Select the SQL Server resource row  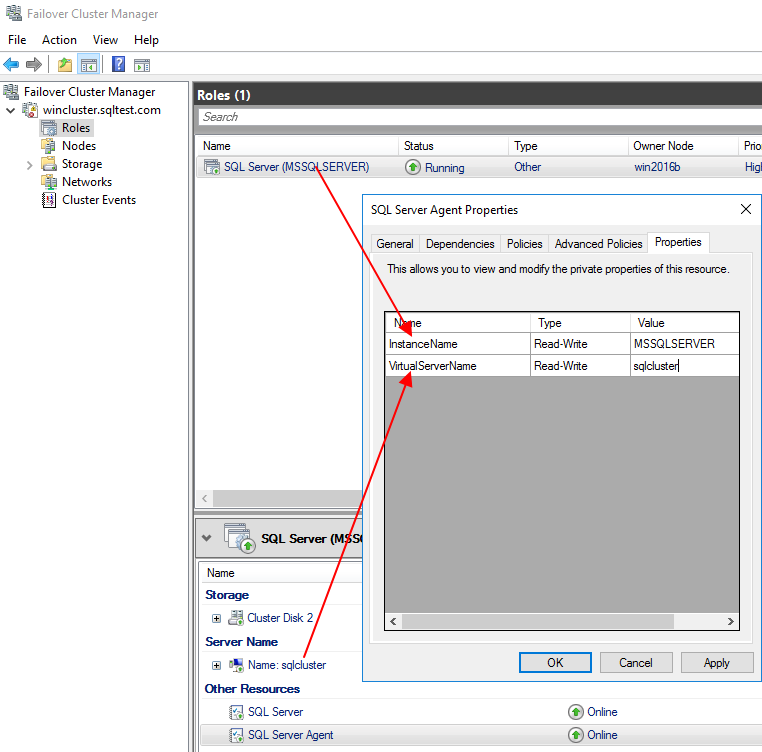coord(481,712)
